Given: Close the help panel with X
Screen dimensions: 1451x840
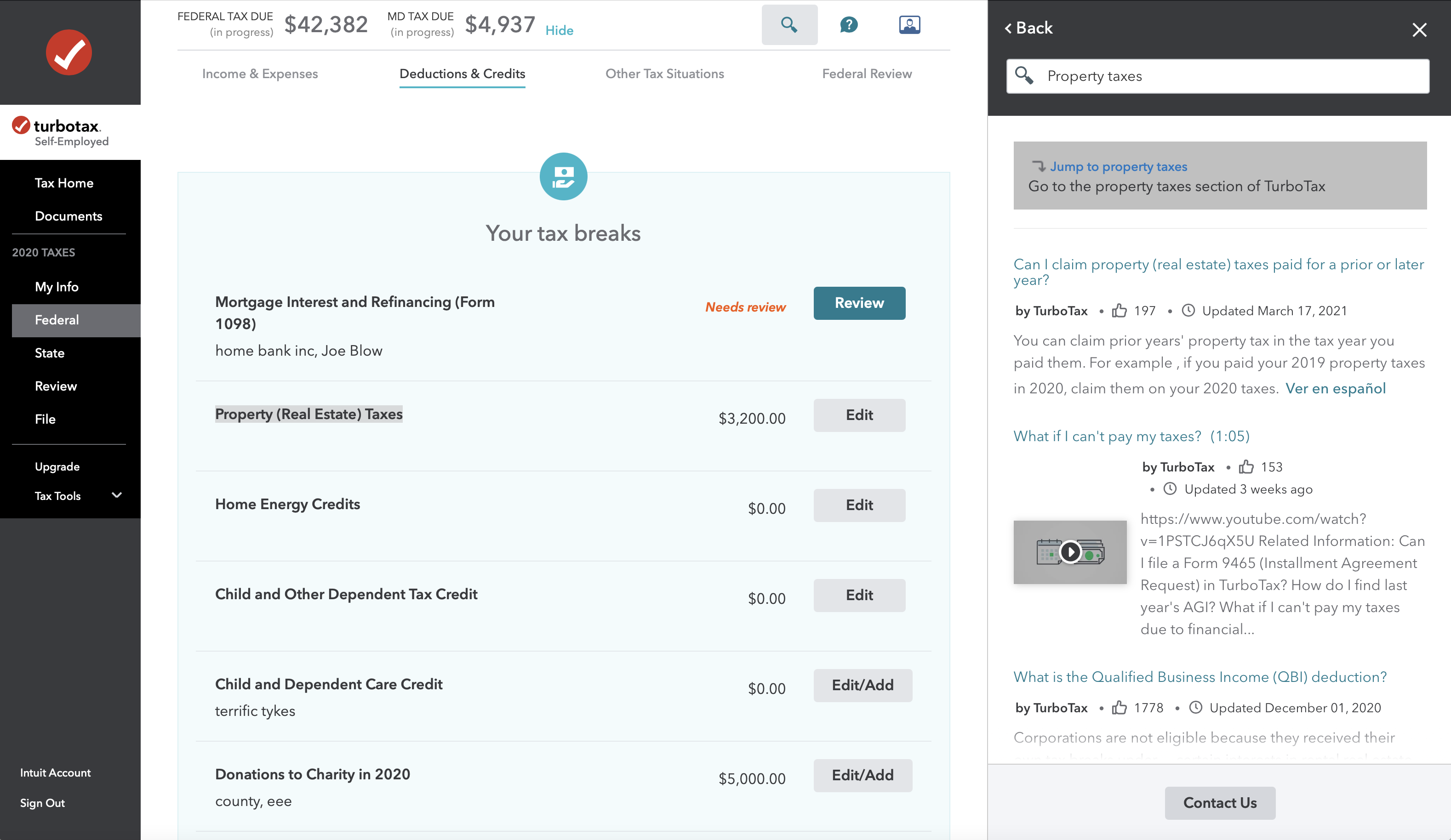Looking at the screenshot, I should pos(1419,29).
